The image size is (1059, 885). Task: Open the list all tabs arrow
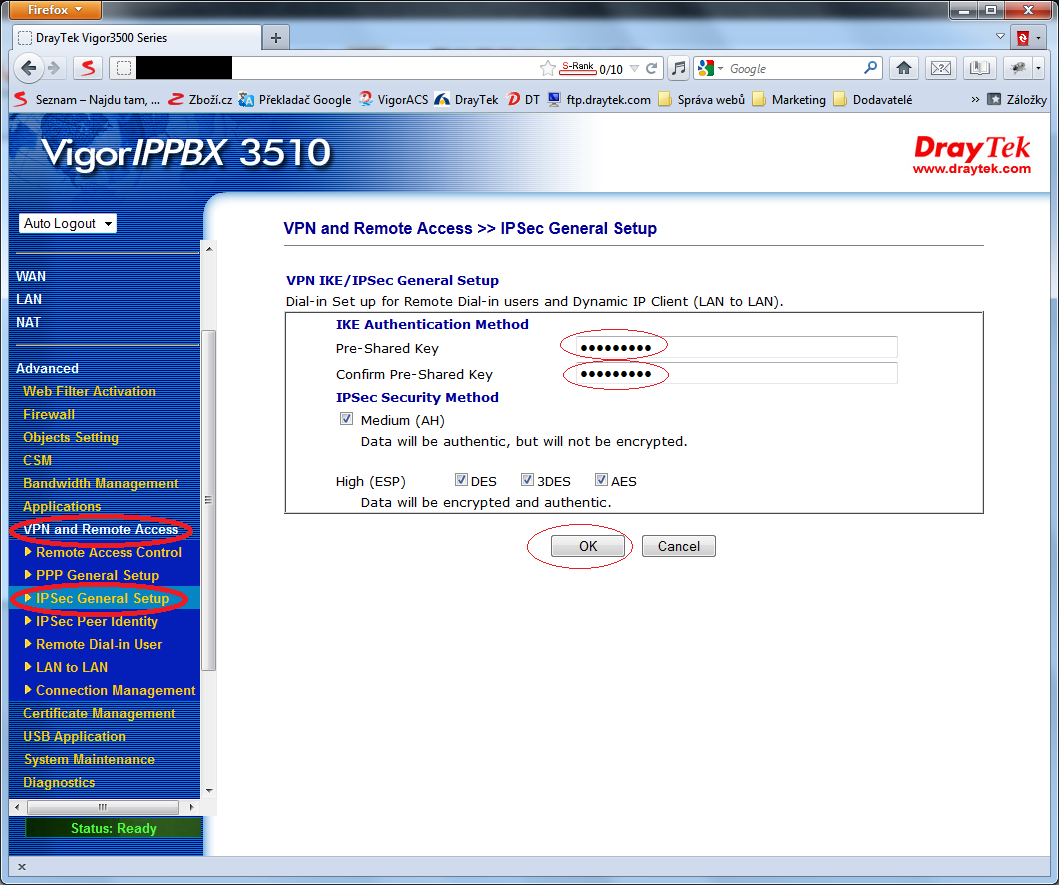[x=1000, y=36]
